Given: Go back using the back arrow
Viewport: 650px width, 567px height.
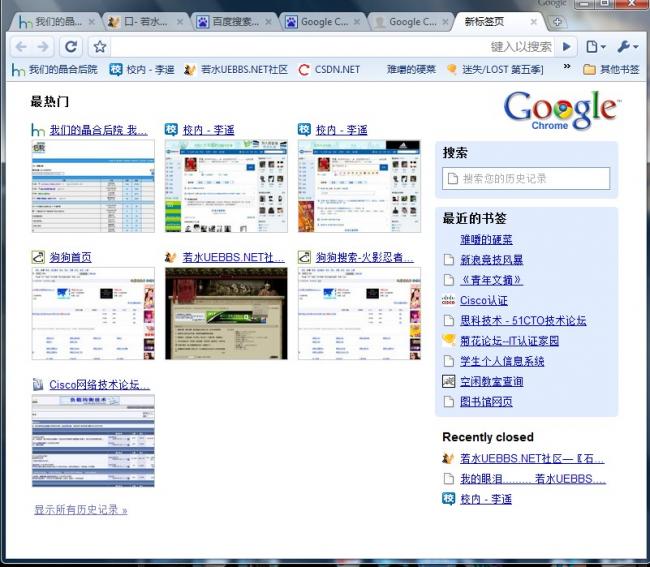Looking at the screenshot, I should (21, 47).
